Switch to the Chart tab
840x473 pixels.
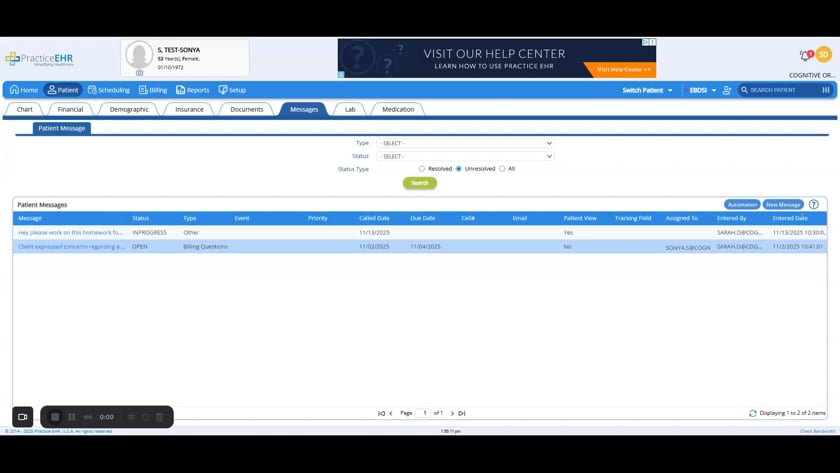coord(25,109)
